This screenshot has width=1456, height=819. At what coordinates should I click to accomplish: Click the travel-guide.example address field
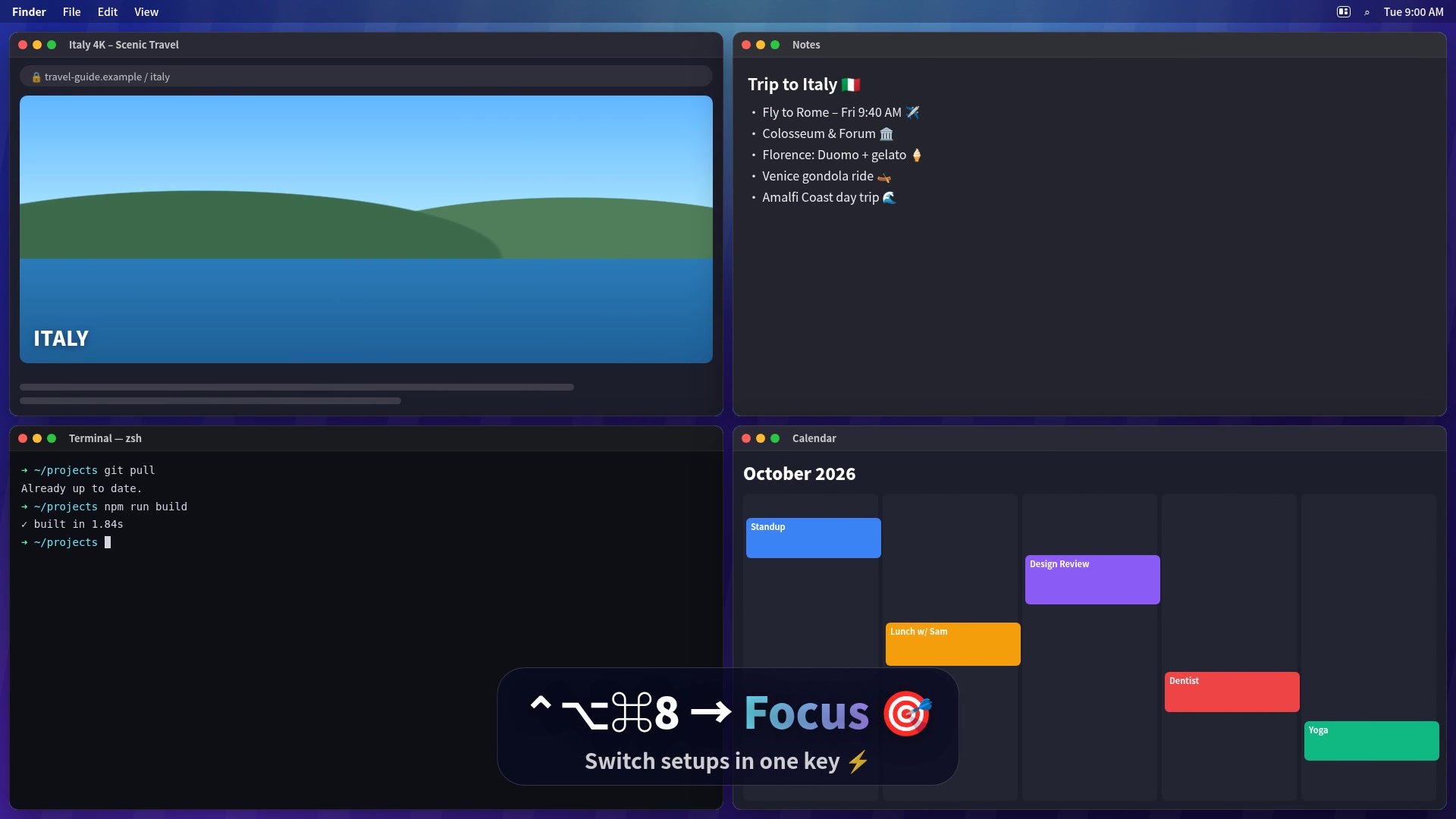pyautogui.click(x=366, y=76)
